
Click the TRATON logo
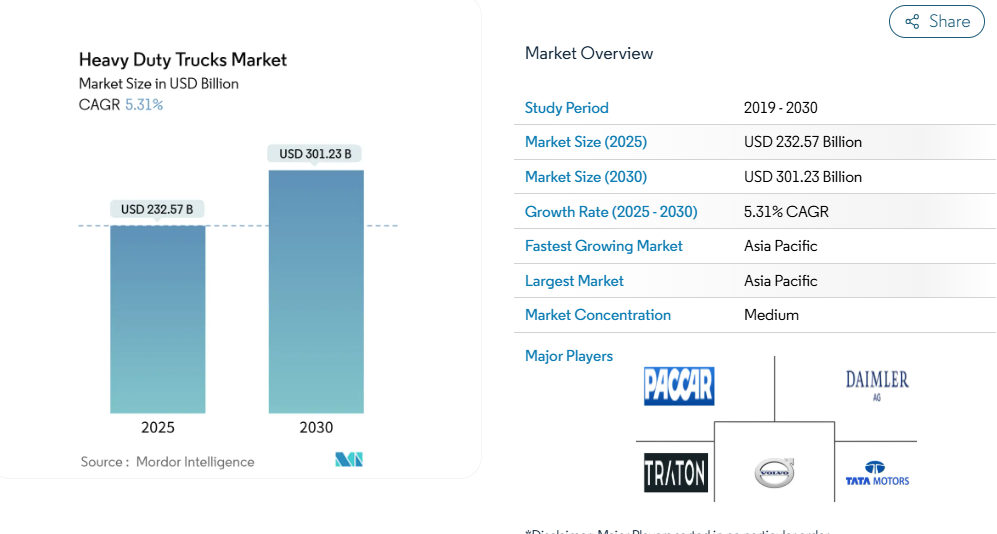click(676, 473)
